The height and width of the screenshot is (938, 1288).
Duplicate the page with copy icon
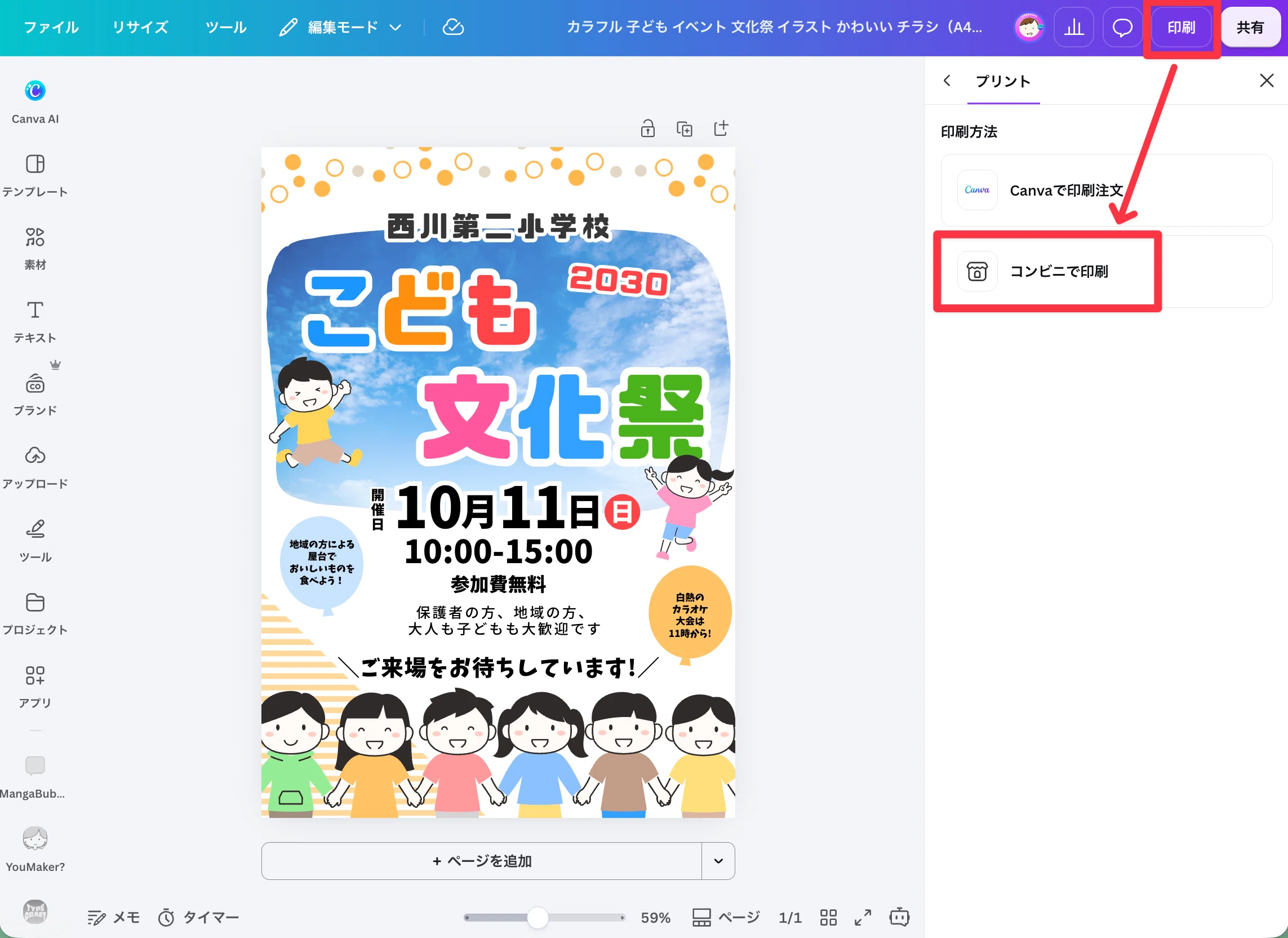tap(685, 129)
